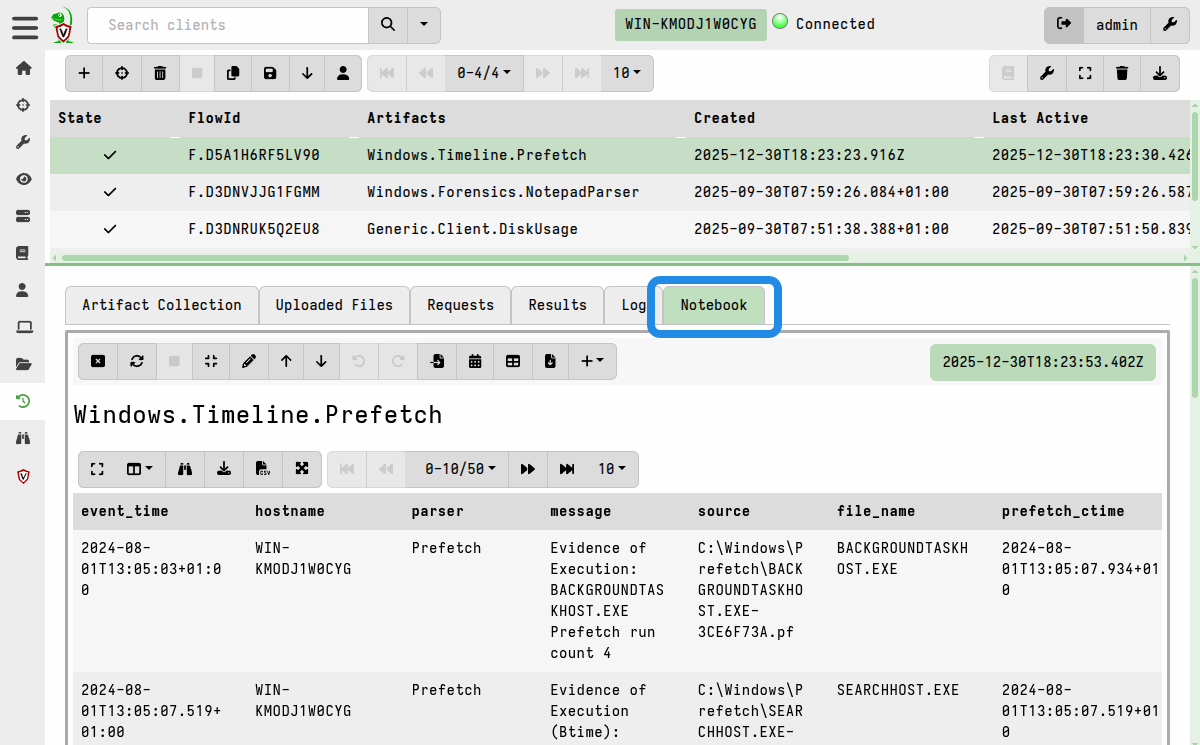Delete the notebook cell with the X icon

[x=97, y=361]
